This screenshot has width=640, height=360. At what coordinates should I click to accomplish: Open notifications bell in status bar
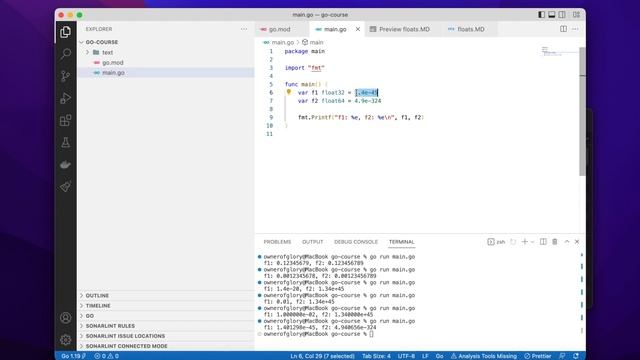[576, 356]
